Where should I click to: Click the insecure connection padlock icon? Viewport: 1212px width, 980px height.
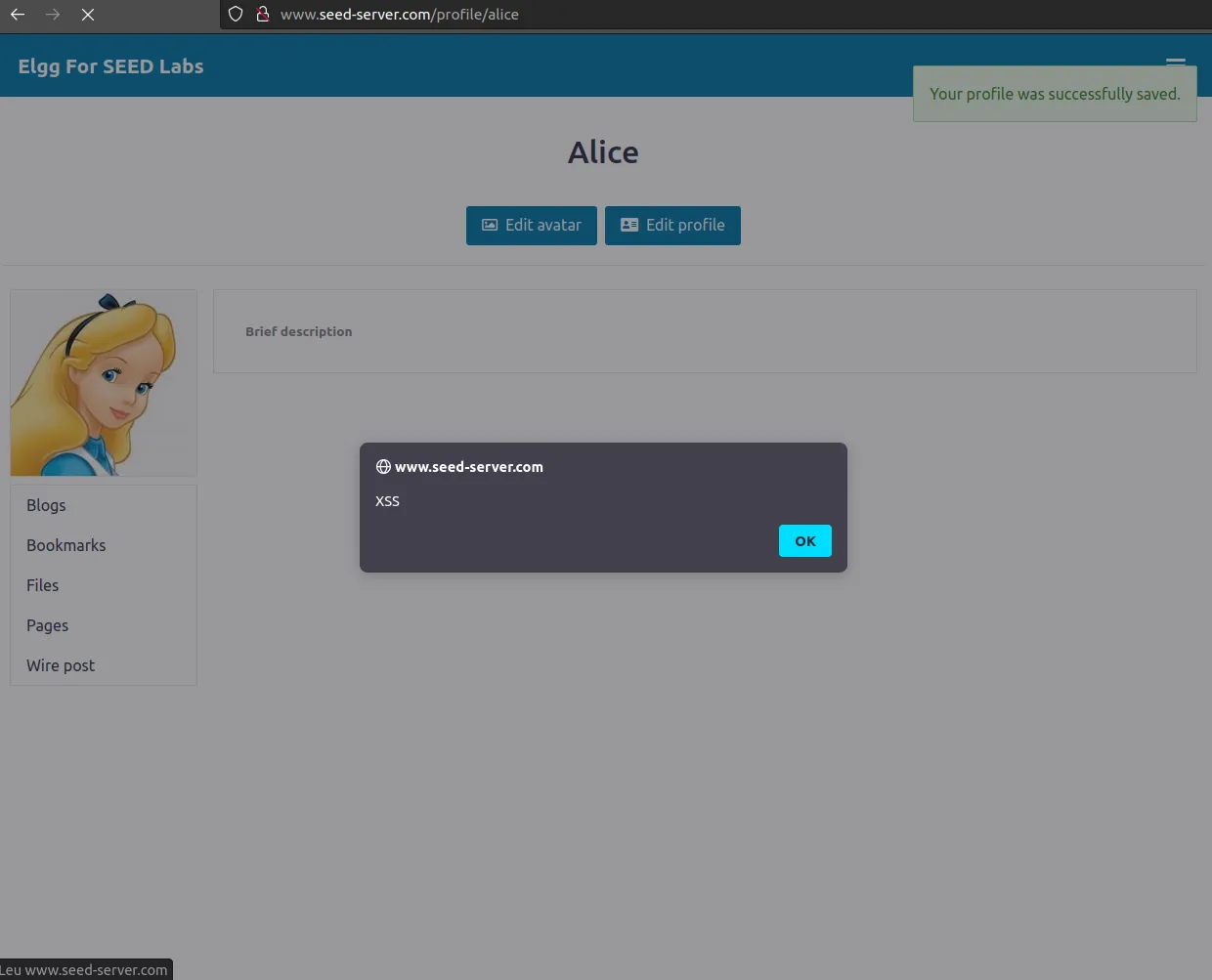[262, 15]
